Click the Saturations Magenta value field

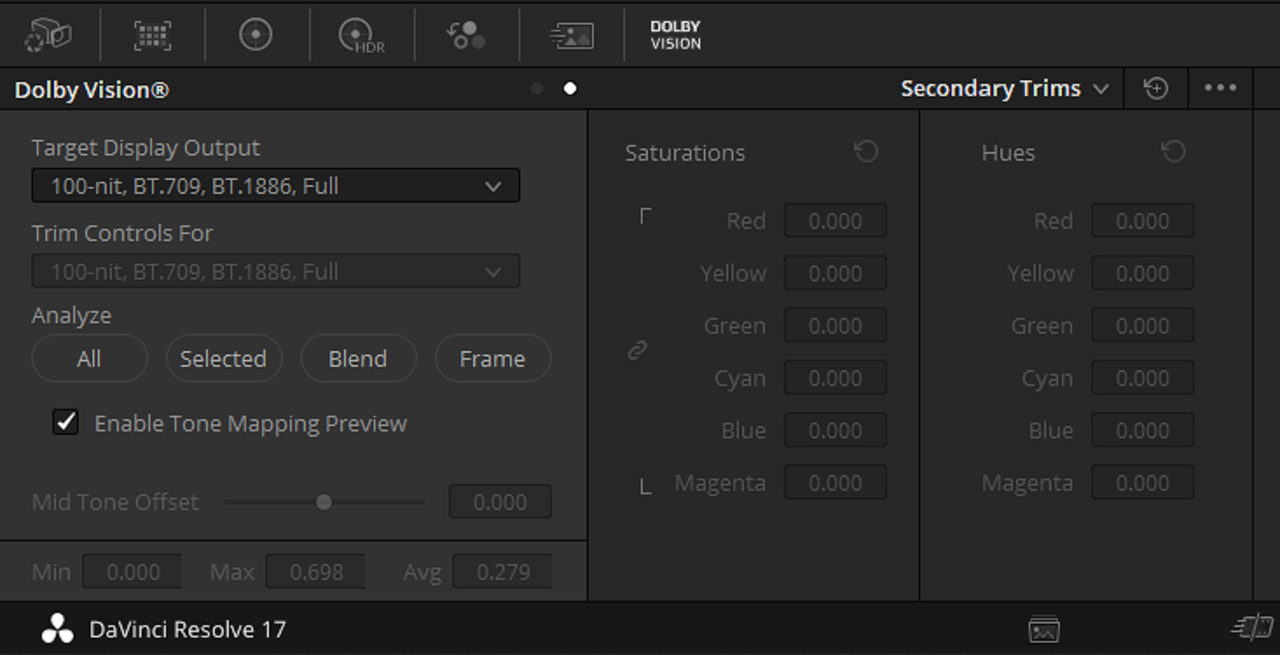[x=835, y=483]
